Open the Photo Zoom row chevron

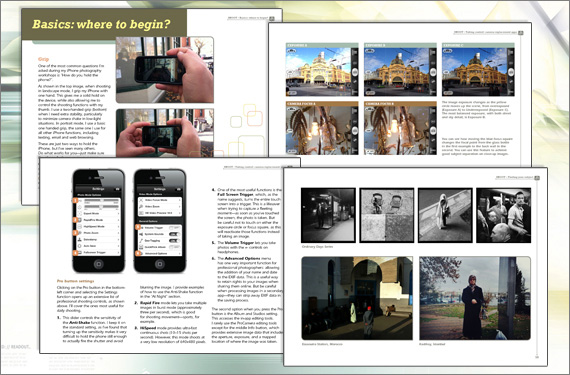[118, 233]
